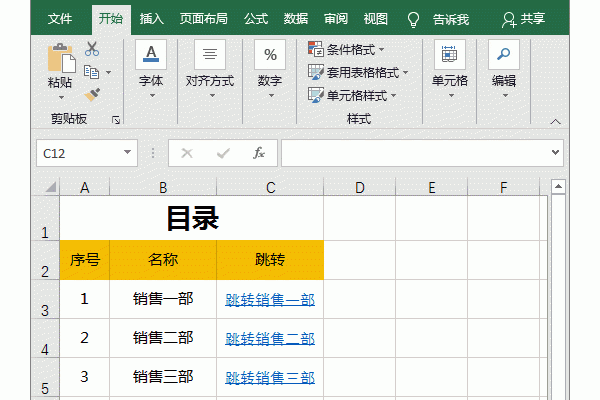
Task: Expand the copy options dropdown arrow
Action: (x=109, y=72)
